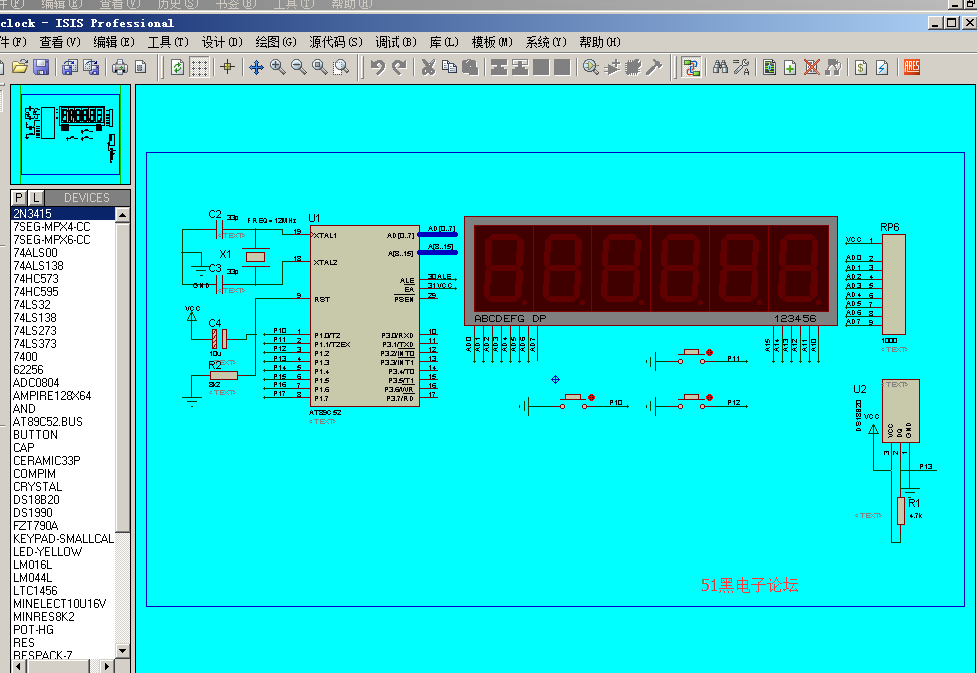Image resolution: width=977 pixels, height=673 pixels.
Task: Click the Zoom To Area icon
Action: tap(341, 67)
